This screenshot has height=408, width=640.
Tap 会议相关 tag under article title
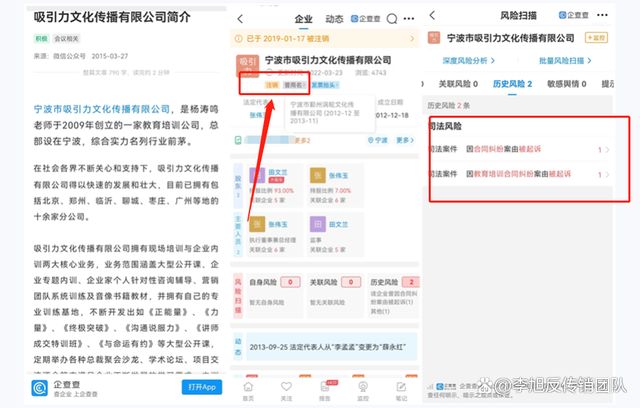66,39
